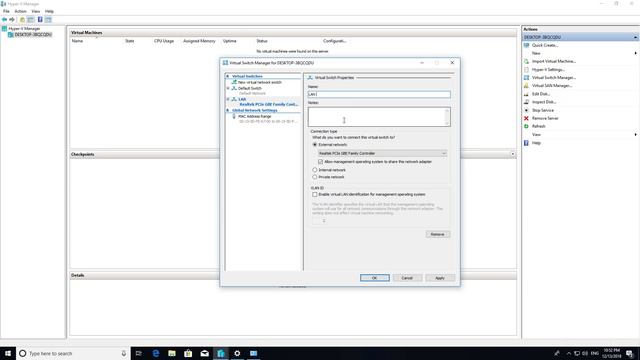
Task: Expand the LAN switch tree entry
Action: coord(228,99)
